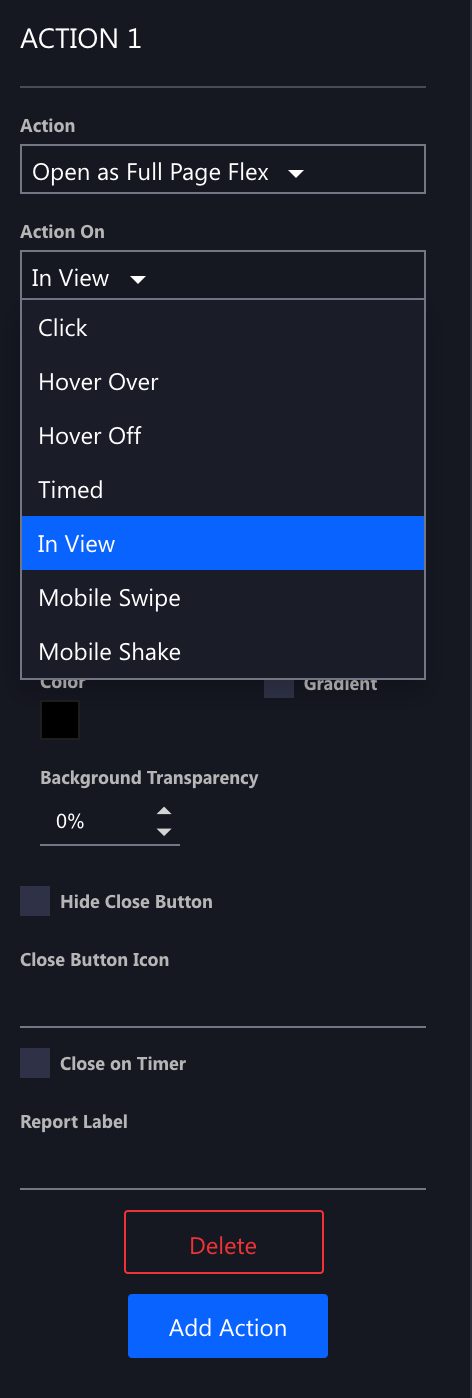This screenshot has width=472, height=1398.
Task: Open the black Color swatch picker
Action: tap(60, 720)
